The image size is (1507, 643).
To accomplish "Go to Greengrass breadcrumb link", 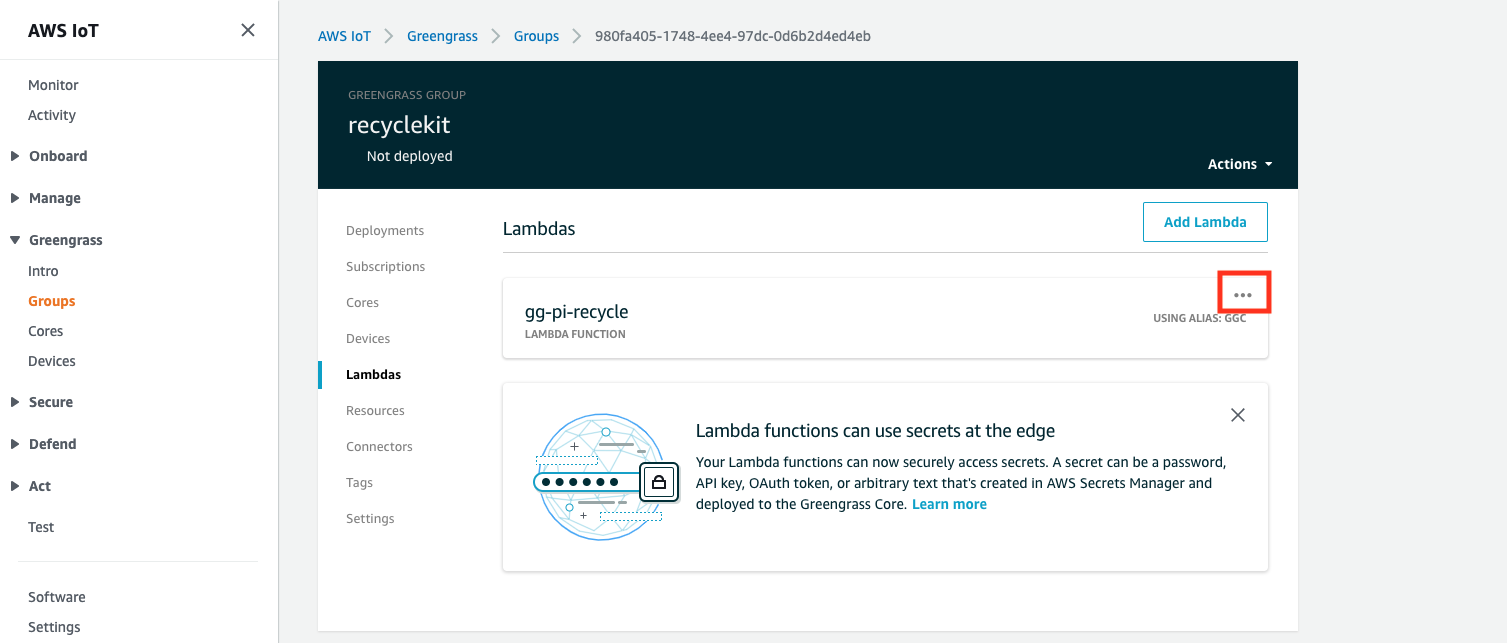I will click(x=442, y=36).
